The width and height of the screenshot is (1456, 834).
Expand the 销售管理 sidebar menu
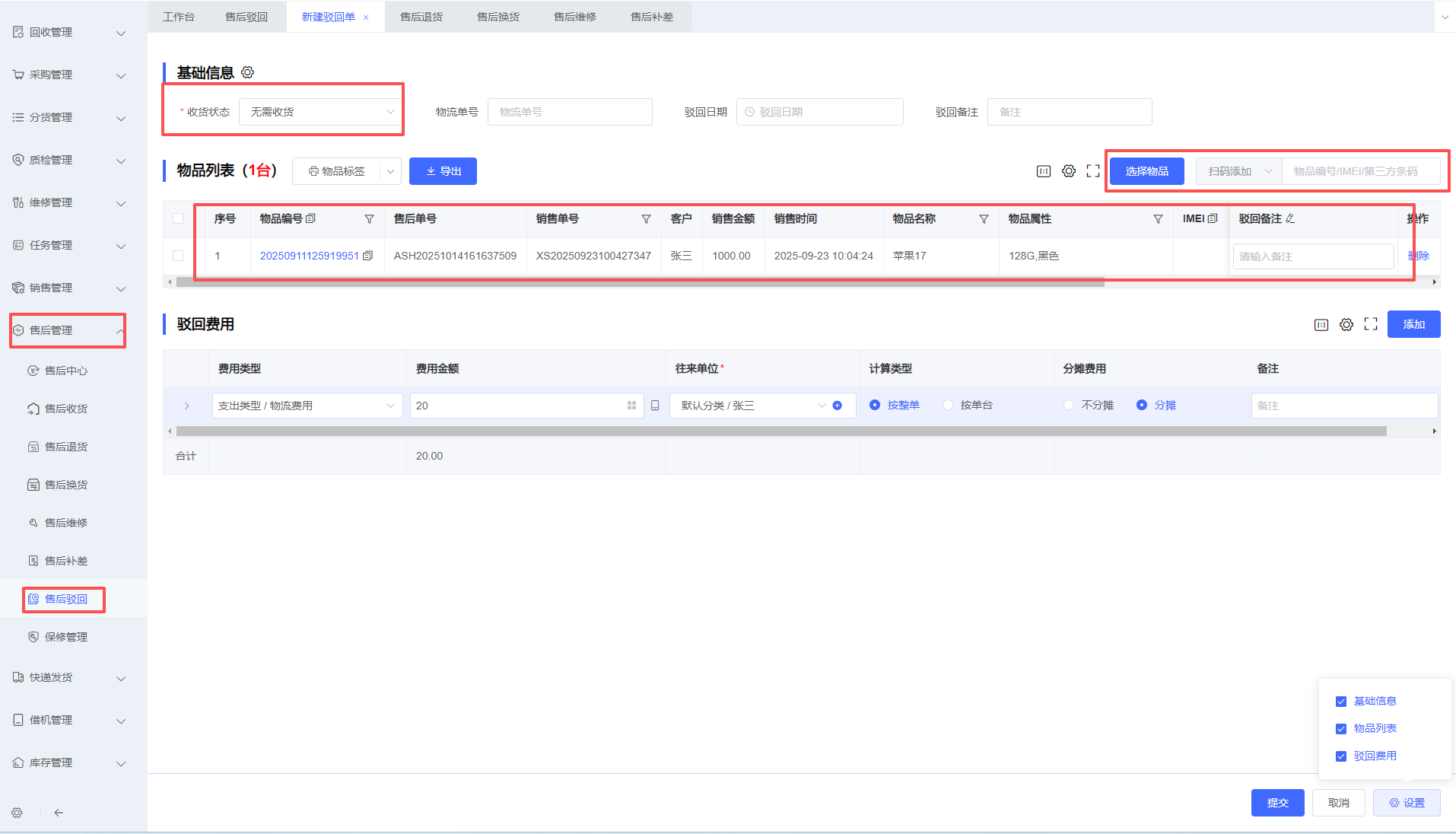[x=68, y=288]
